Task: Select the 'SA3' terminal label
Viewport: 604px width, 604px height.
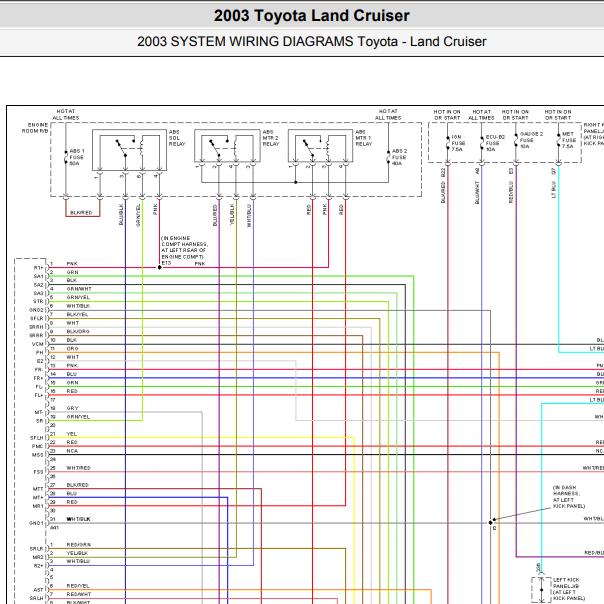Action: point(39,293)
